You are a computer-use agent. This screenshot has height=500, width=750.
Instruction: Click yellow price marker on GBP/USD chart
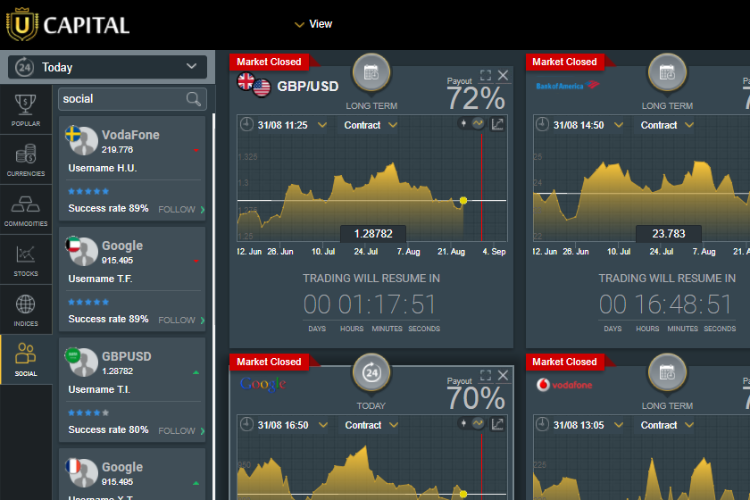463,200
